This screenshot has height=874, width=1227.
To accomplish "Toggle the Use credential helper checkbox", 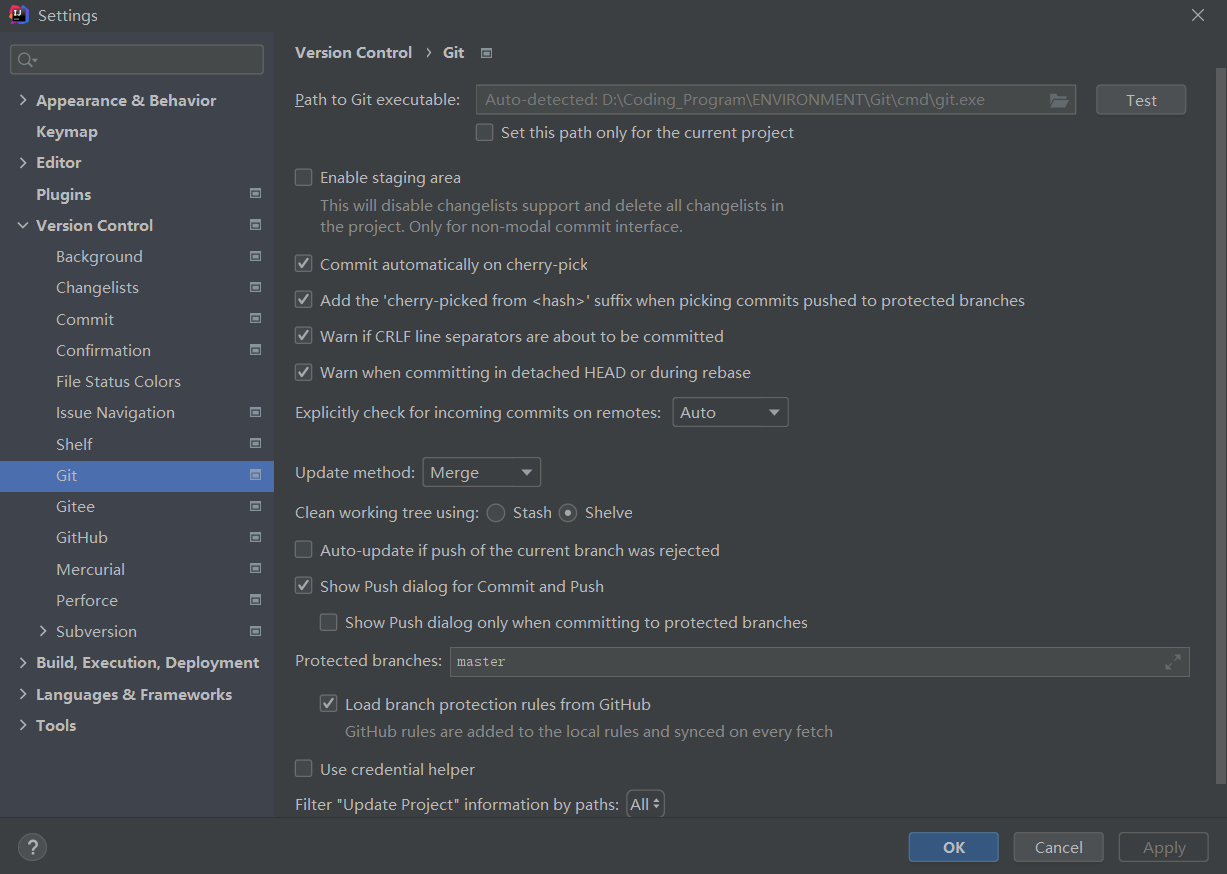I will [x=303, y=769].
